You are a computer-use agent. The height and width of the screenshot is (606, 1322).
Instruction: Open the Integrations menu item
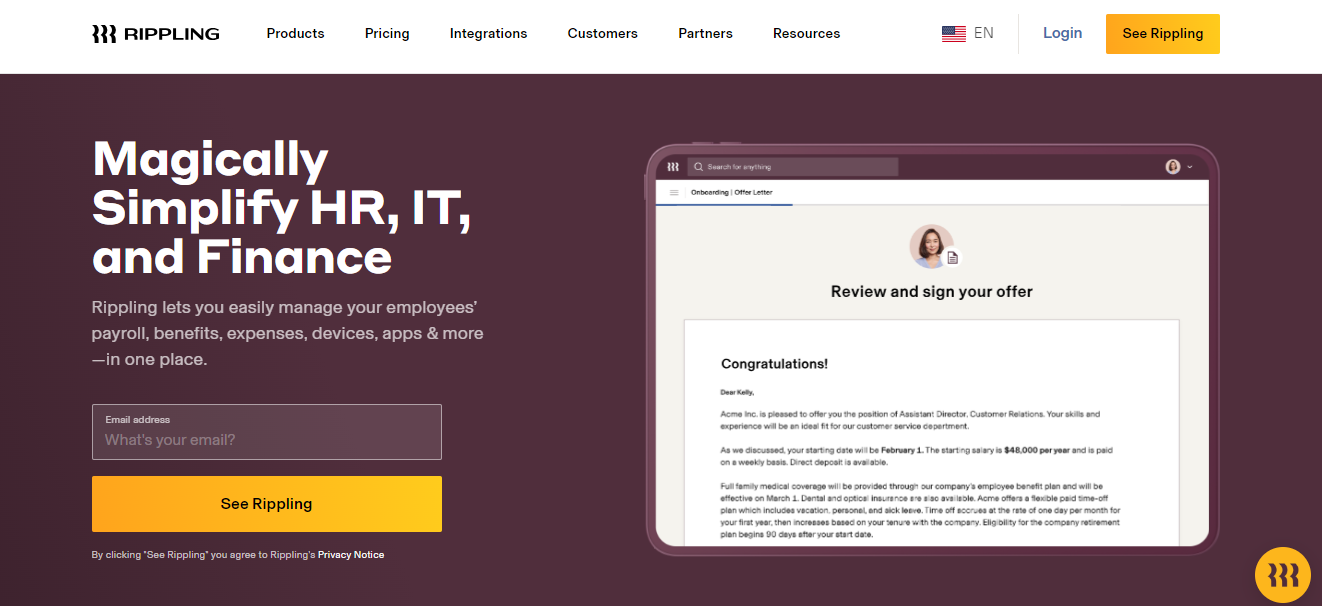point(488,34)
